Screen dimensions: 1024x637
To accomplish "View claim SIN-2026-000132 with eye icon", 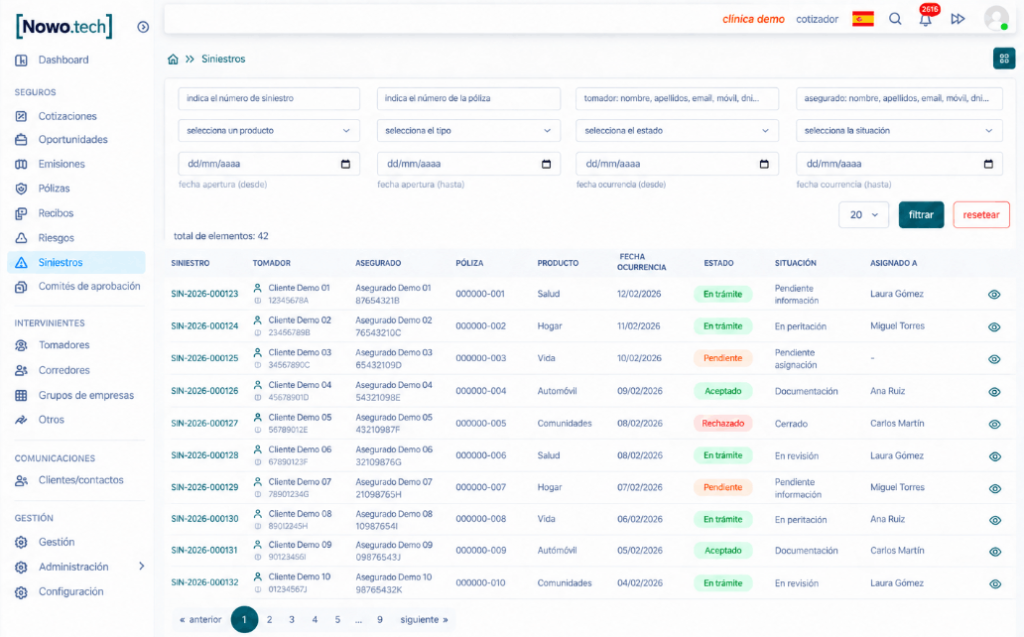I will 994,584.
